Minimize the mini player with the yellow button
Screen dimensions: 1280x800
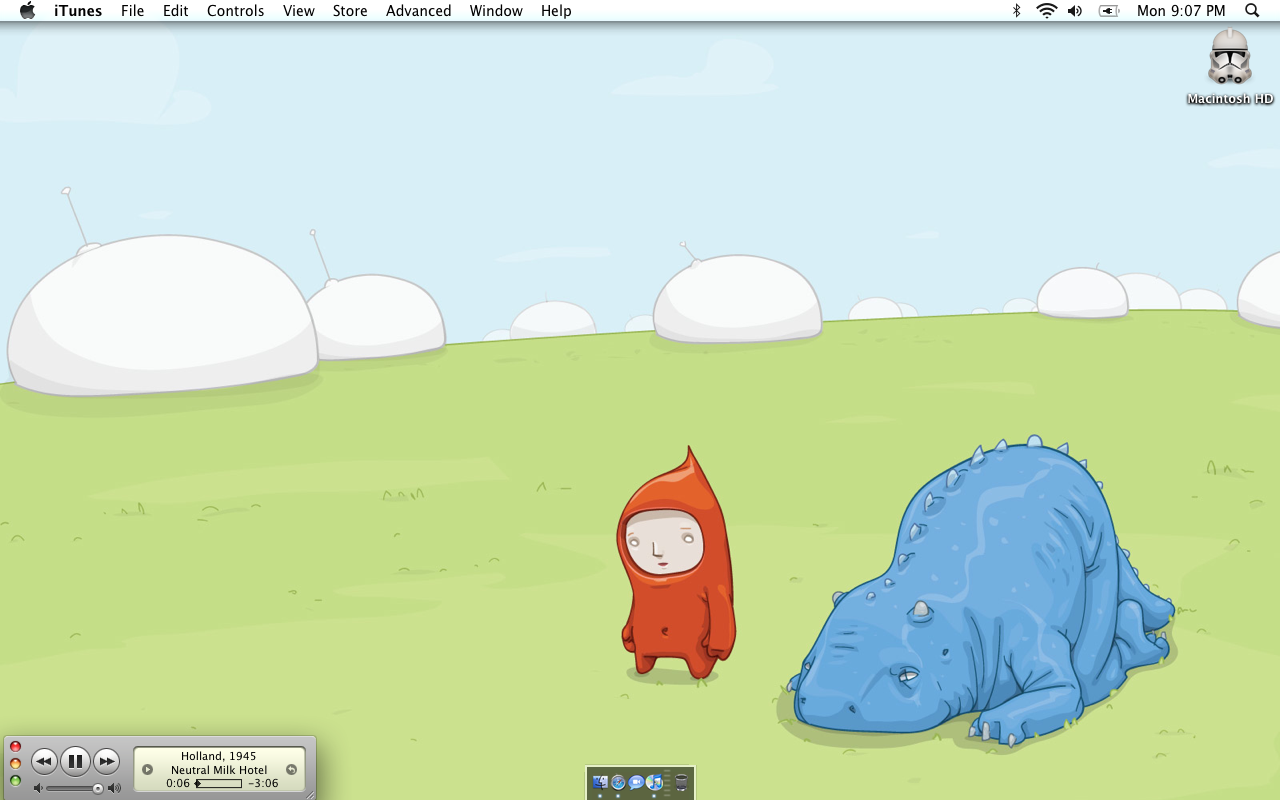pyautogui.click(x=15, y=763)
